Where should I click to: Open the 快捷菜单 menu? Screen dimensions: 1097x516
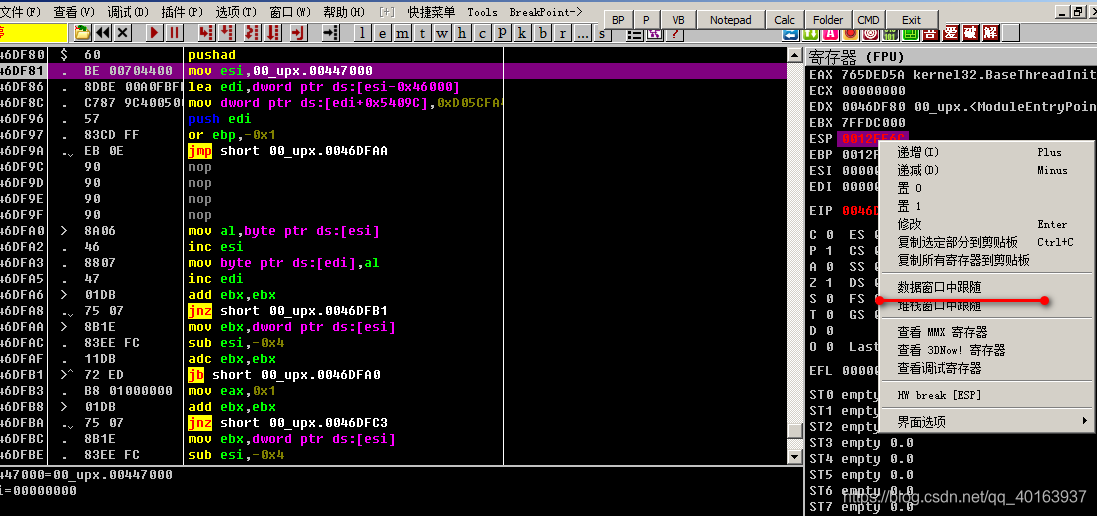431,12
